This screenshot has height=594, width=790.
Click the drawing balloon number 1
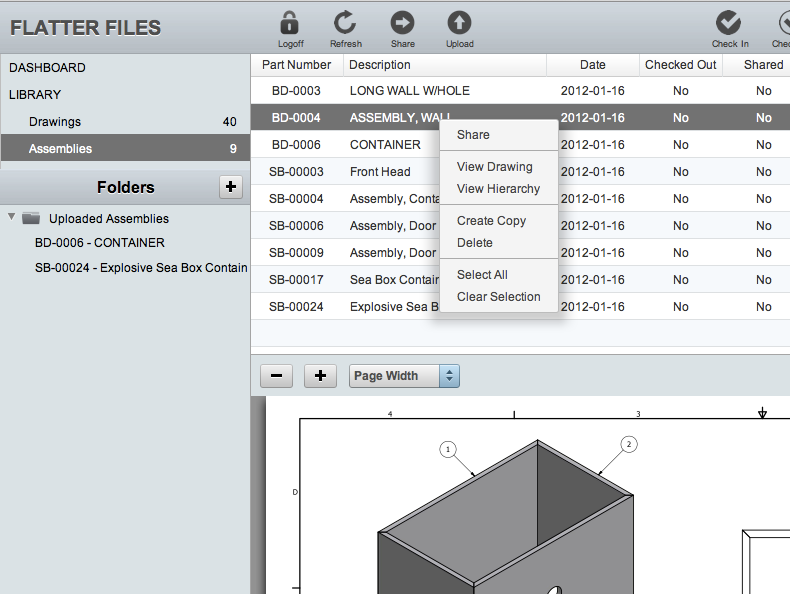448,449
